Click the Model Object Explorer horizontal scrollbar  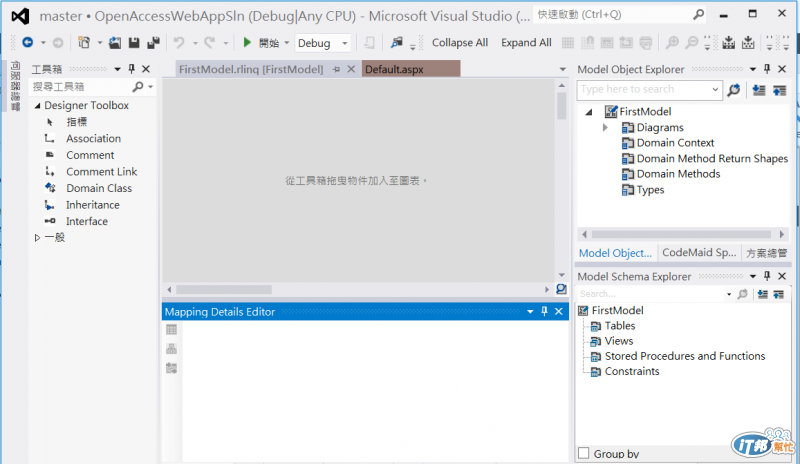(x=681, y=234)
